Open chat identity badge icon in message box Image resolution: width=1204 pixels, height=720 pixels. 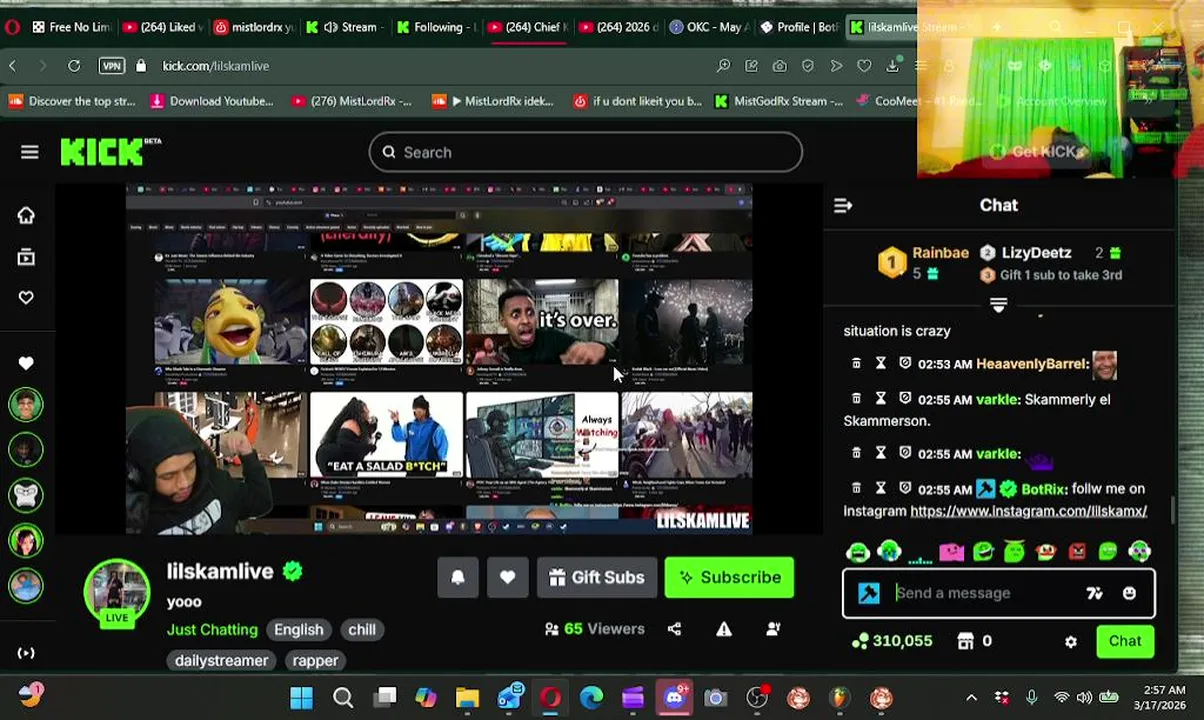click(x=869, y=593)
